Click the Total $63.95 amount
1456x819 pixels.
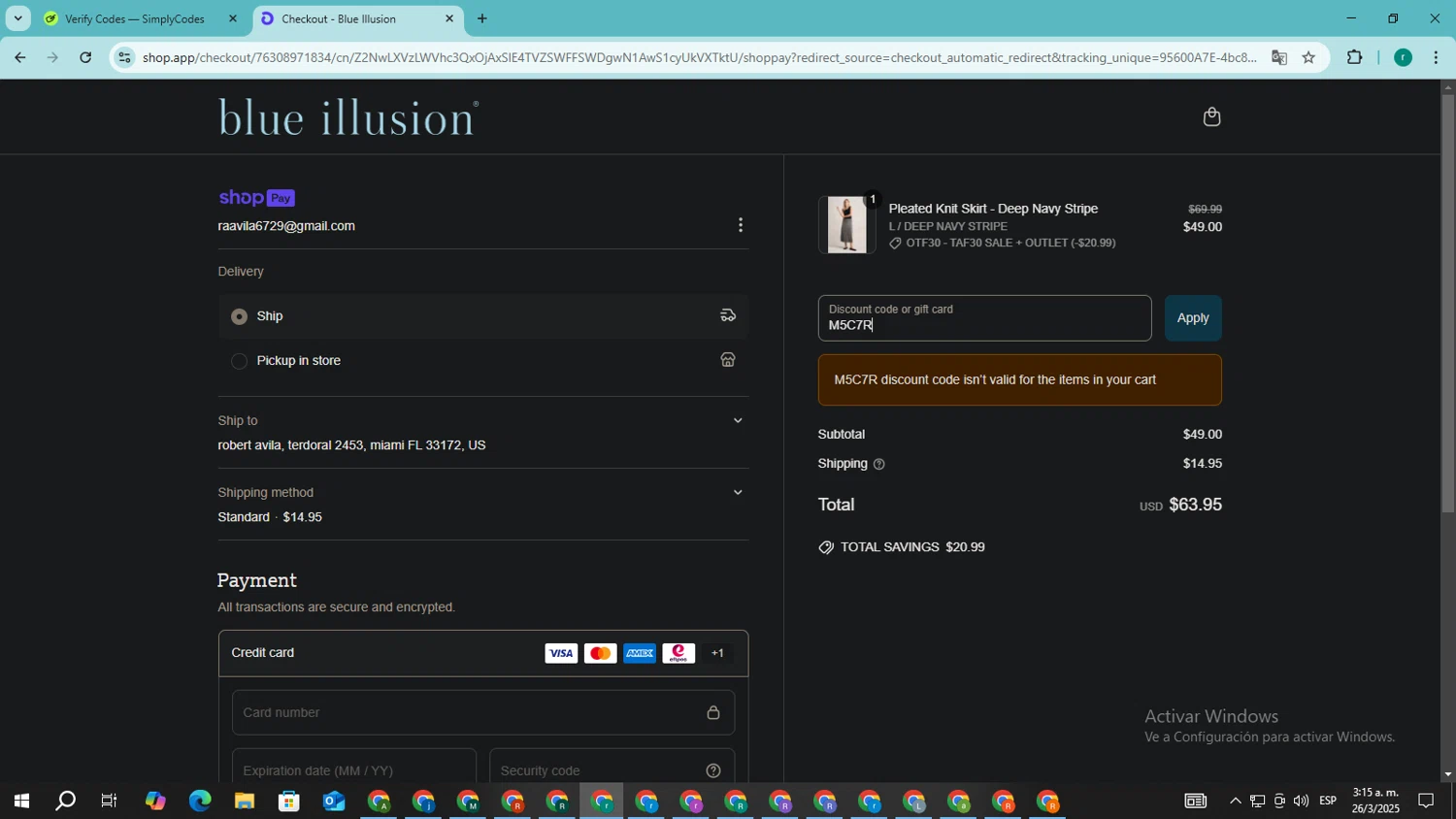1195,505
